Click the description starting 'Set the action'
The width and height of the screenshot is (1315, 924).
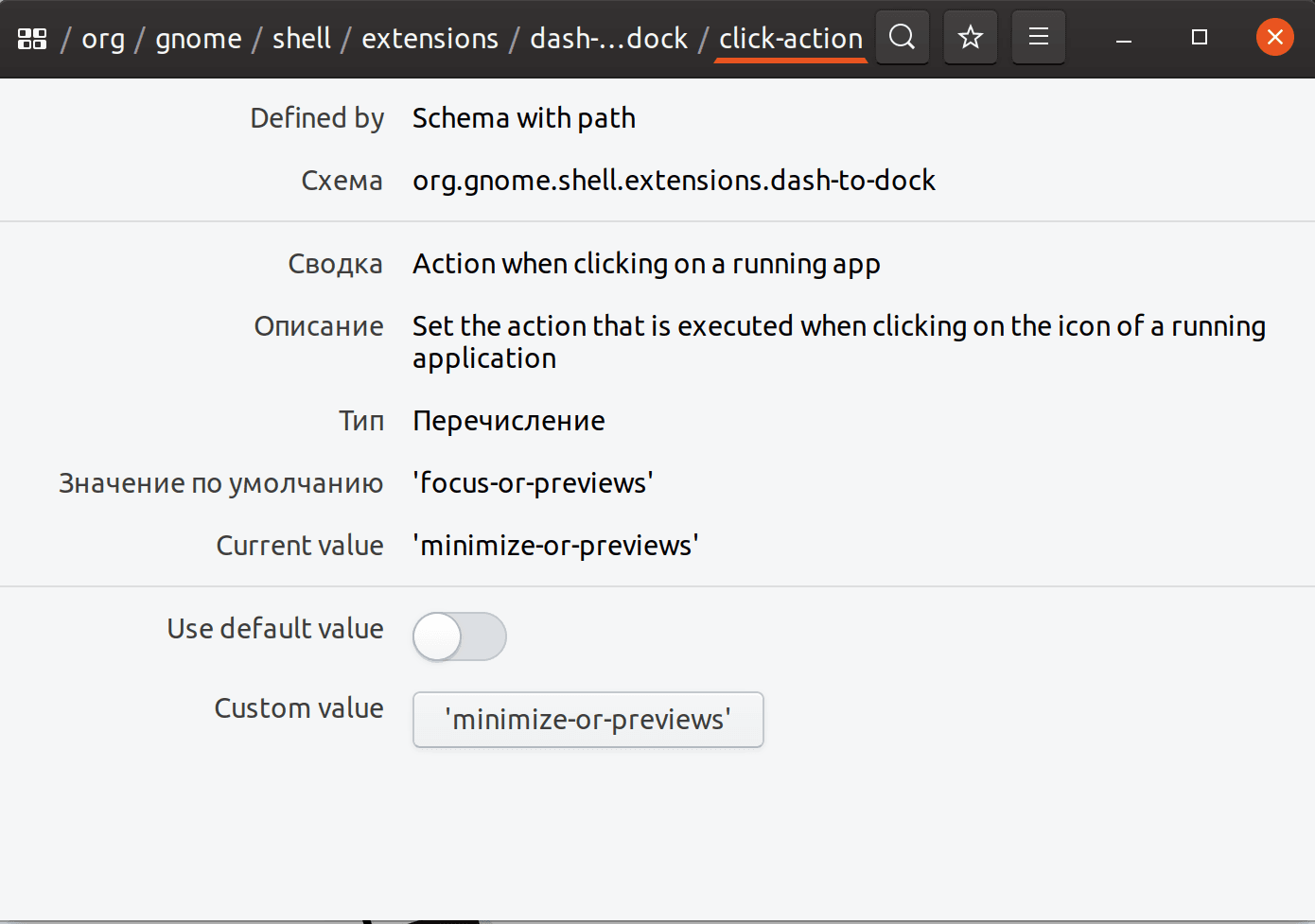(x=839, y=342)
